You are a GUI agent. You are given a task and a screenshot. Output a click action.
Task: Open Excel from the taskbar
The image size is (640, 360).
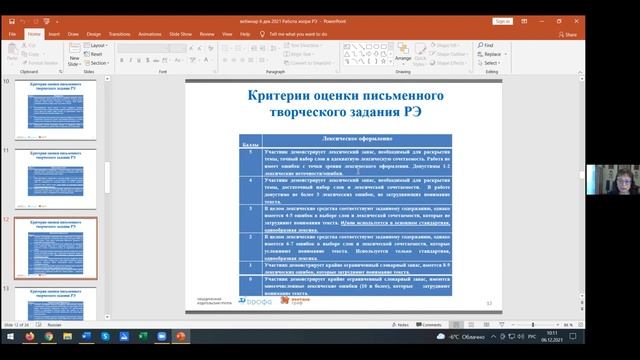tap(143, 336)
